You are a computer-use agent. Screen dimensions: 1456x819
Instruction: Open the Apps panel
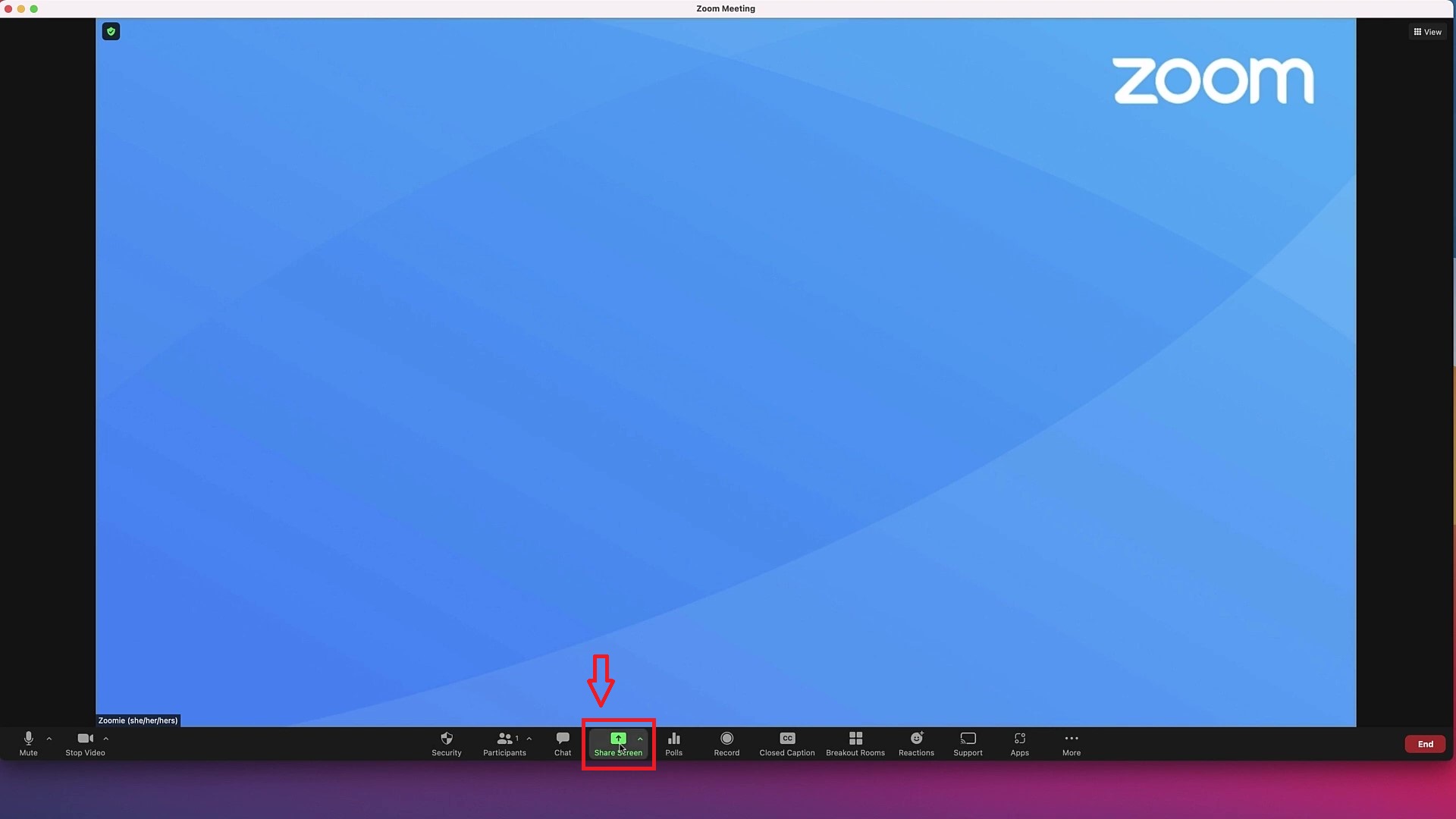point(1019,743)
